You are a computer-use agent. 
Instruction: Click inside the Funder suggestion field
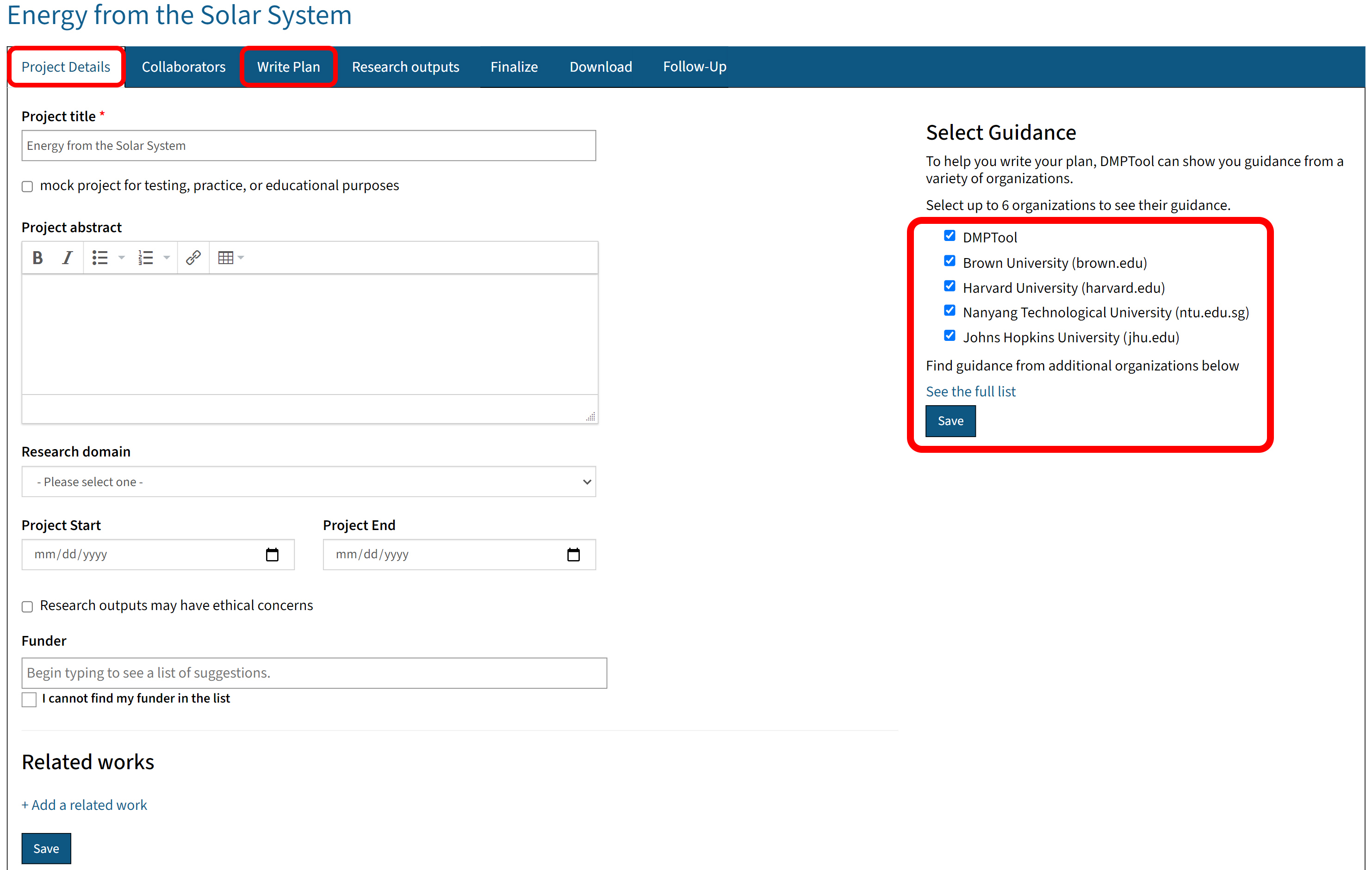tap(314, 673)
